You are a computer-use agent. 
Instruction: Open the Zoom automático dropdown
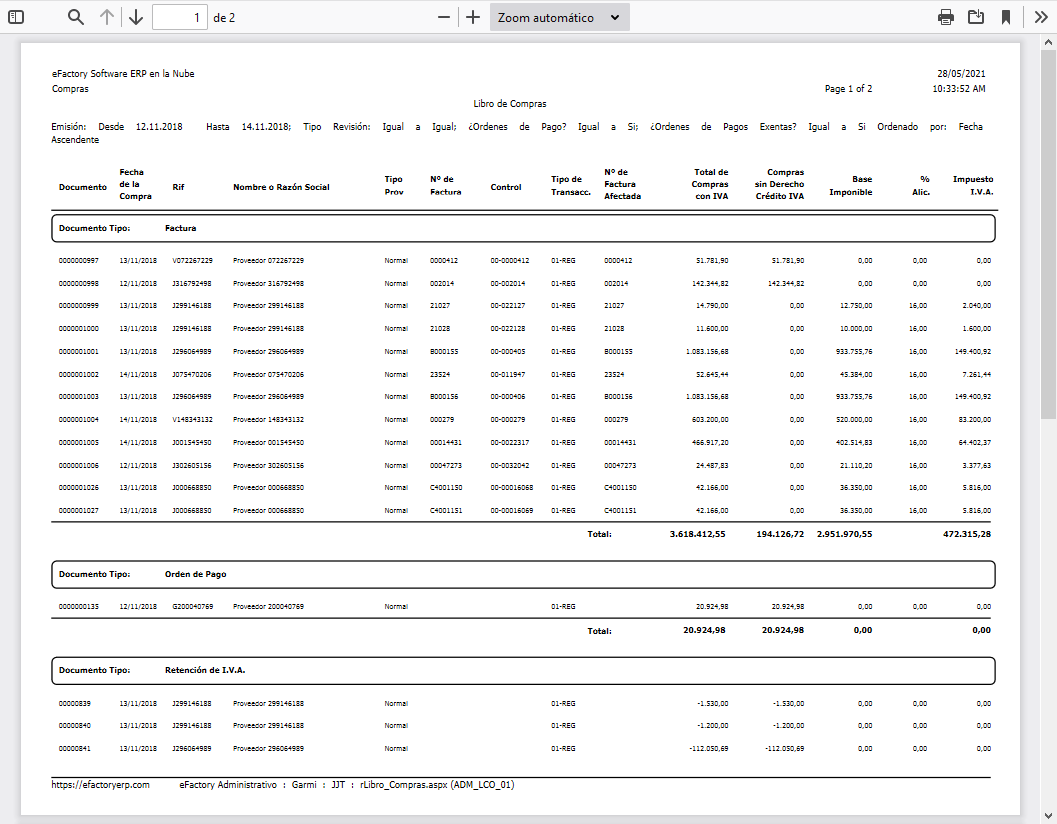(559, 17)
